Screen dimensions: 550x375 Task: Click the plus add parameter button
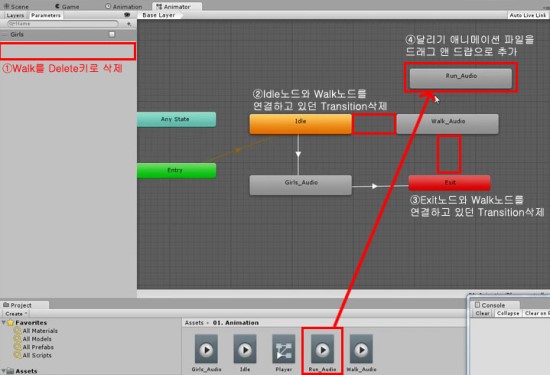[129, 24]
